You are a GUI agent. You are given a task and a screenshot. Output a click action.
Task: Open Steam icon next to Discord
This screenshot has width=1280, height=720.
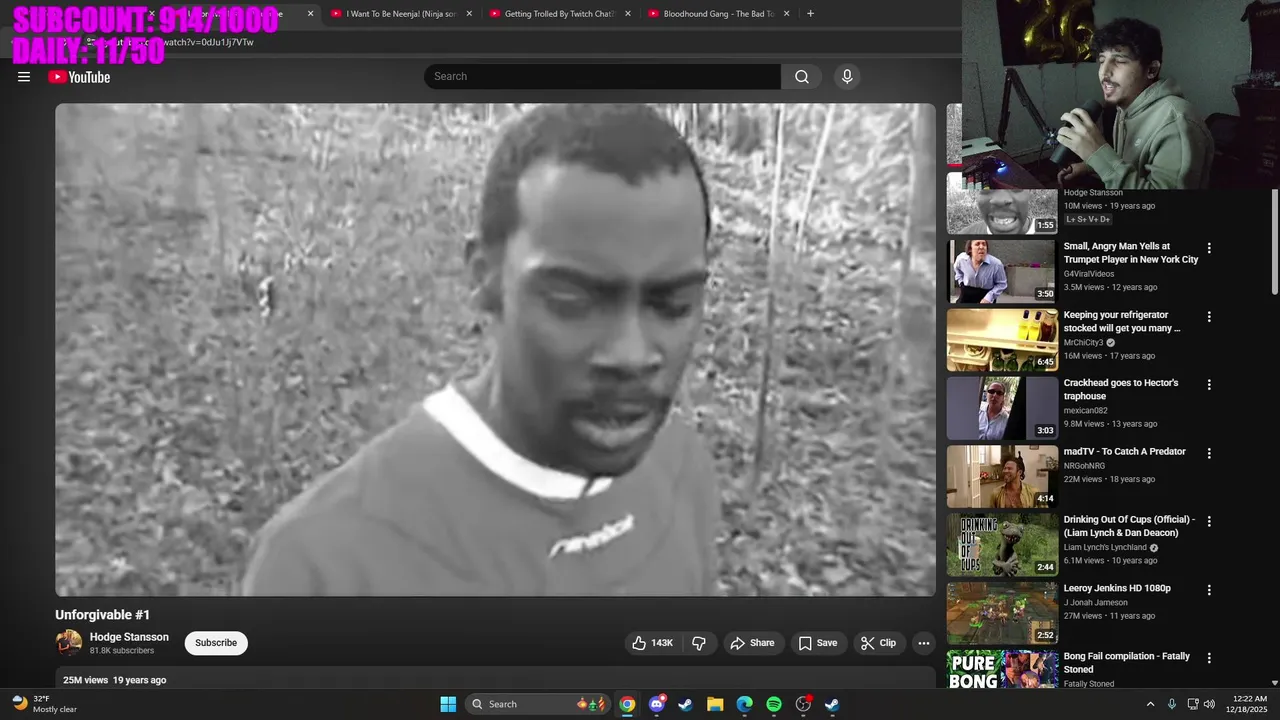pos(686,704)
